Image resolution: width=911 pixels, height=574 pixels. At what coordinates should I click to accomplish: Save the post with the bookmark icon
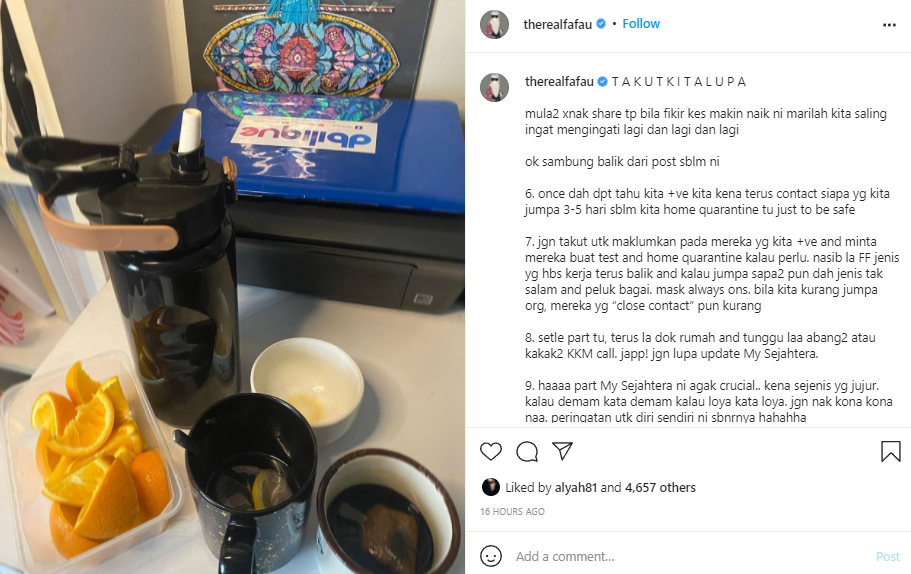pos(890,451)
